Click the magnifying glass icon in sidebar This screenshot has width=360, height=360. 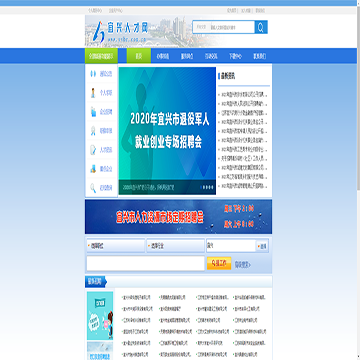point(93,188)
